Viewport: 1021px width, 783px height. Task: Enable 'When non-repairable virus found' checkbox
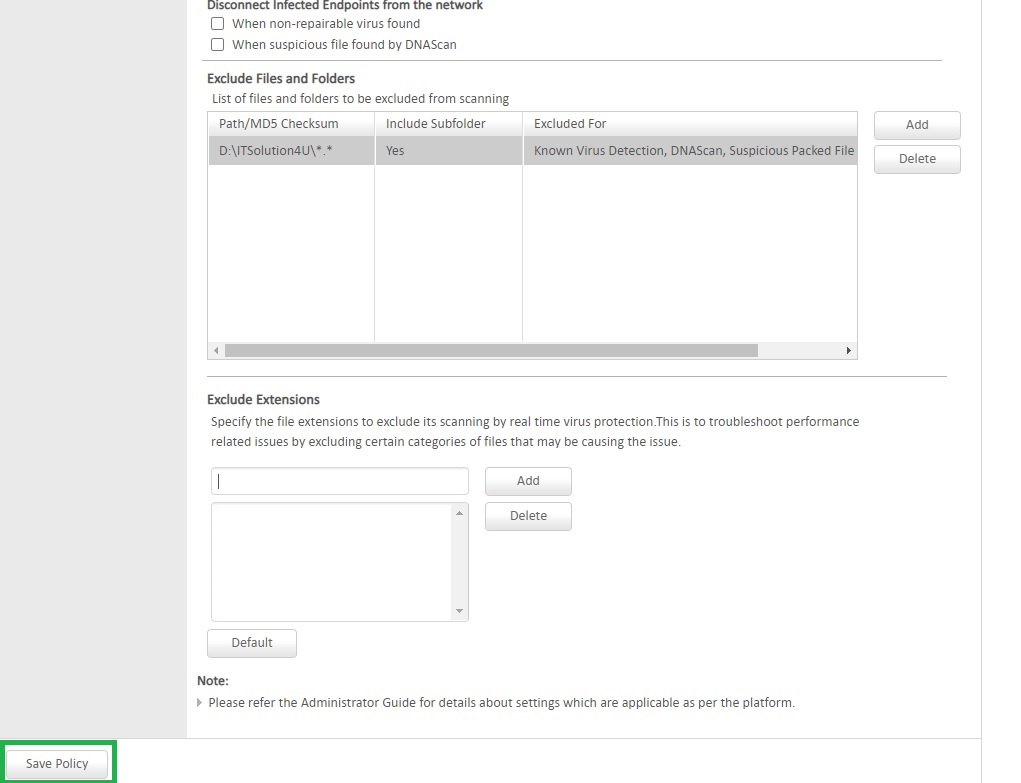[x=217, y=23]
